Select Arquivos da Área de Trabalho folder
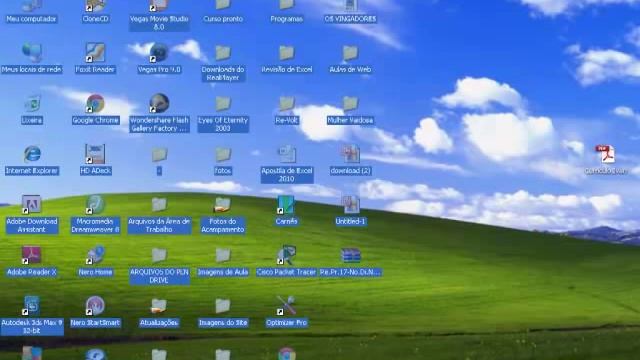The height and width of the screenshot is (360, 640). click(x=159, y=205)
